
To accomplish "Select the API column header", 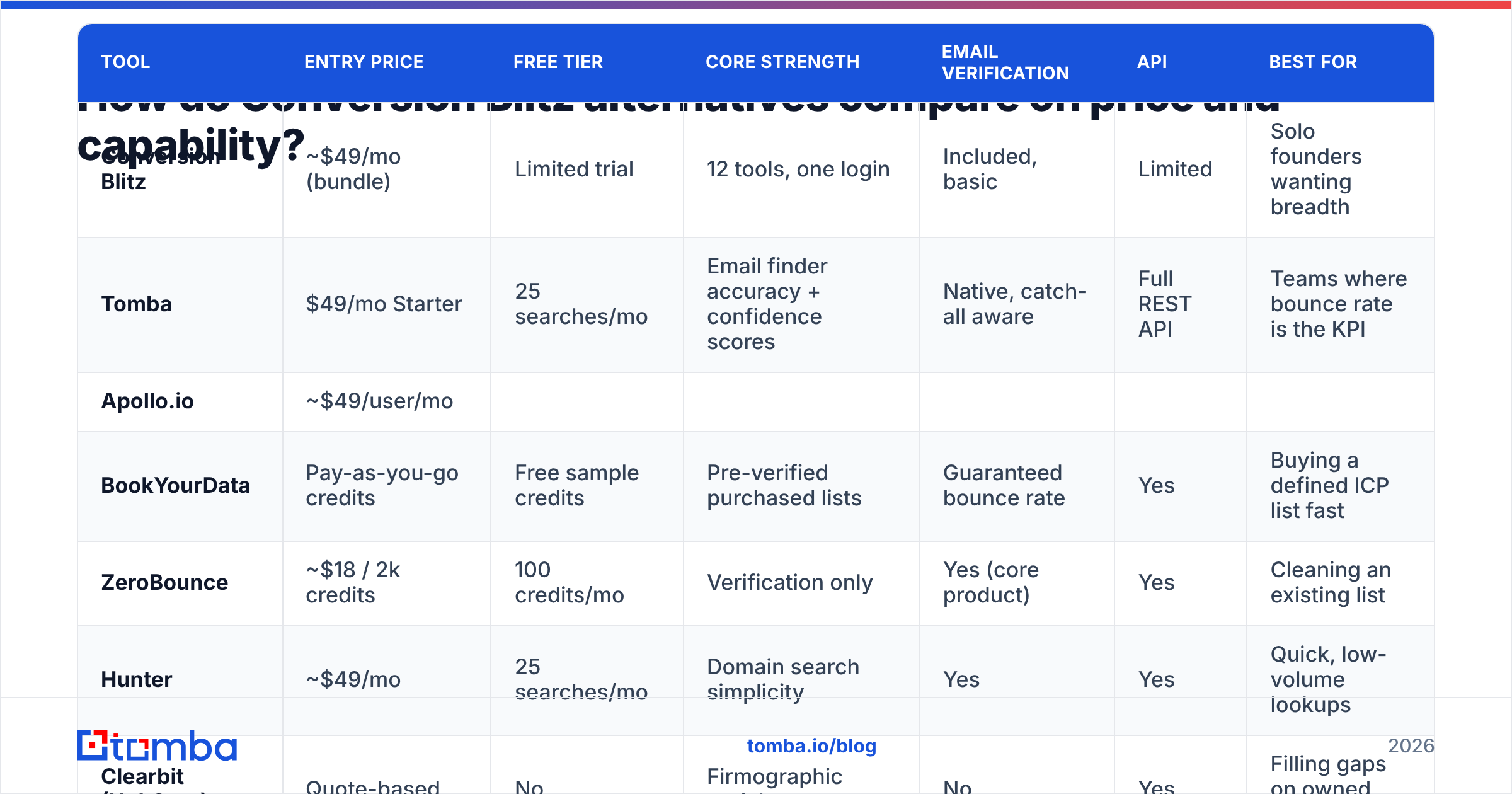I will (1152, 62).
